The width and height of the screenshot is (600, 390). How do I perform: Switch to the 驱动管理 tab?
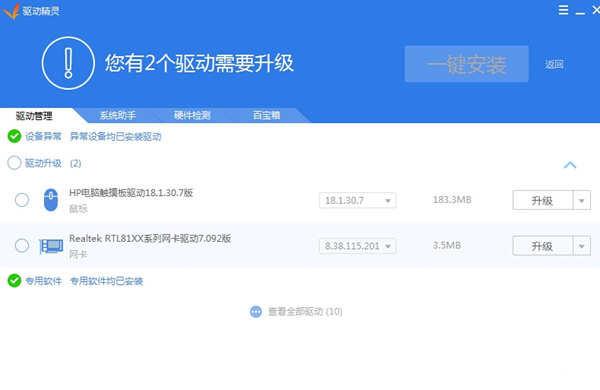34,116
